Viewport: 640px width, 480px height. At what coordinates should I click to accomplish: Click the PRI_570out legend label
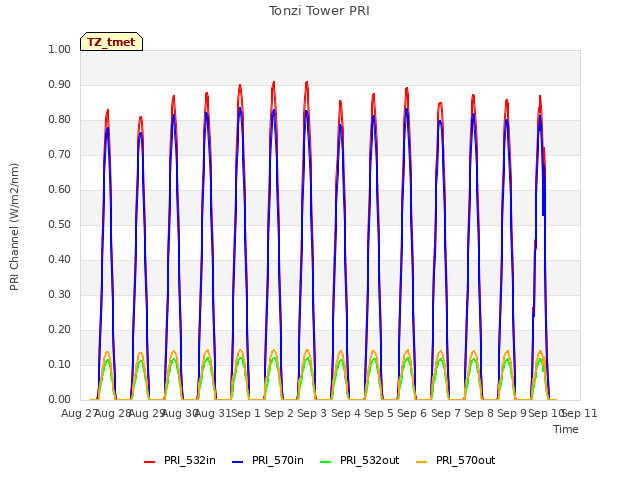[x=465, y=460]
